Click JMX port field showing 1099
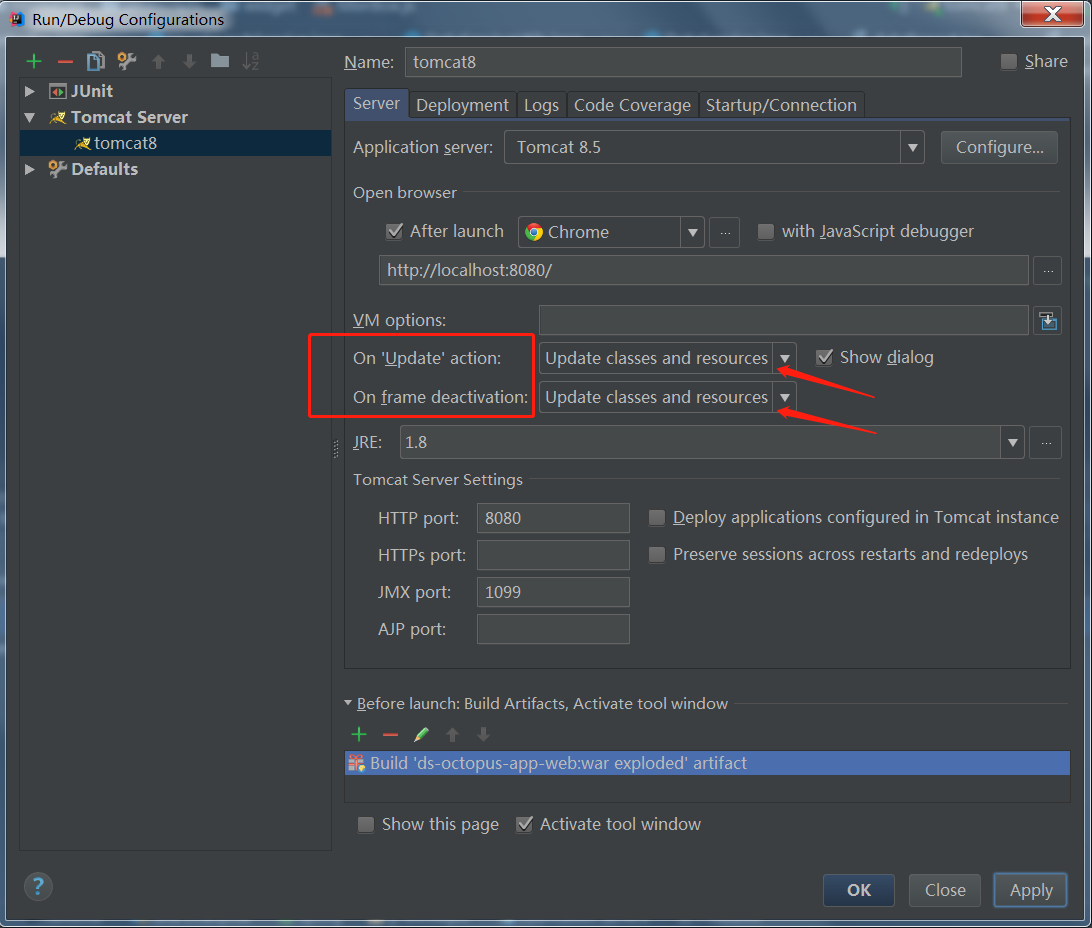This screenshot has height=928, width=1092. (x=553, y=592)
